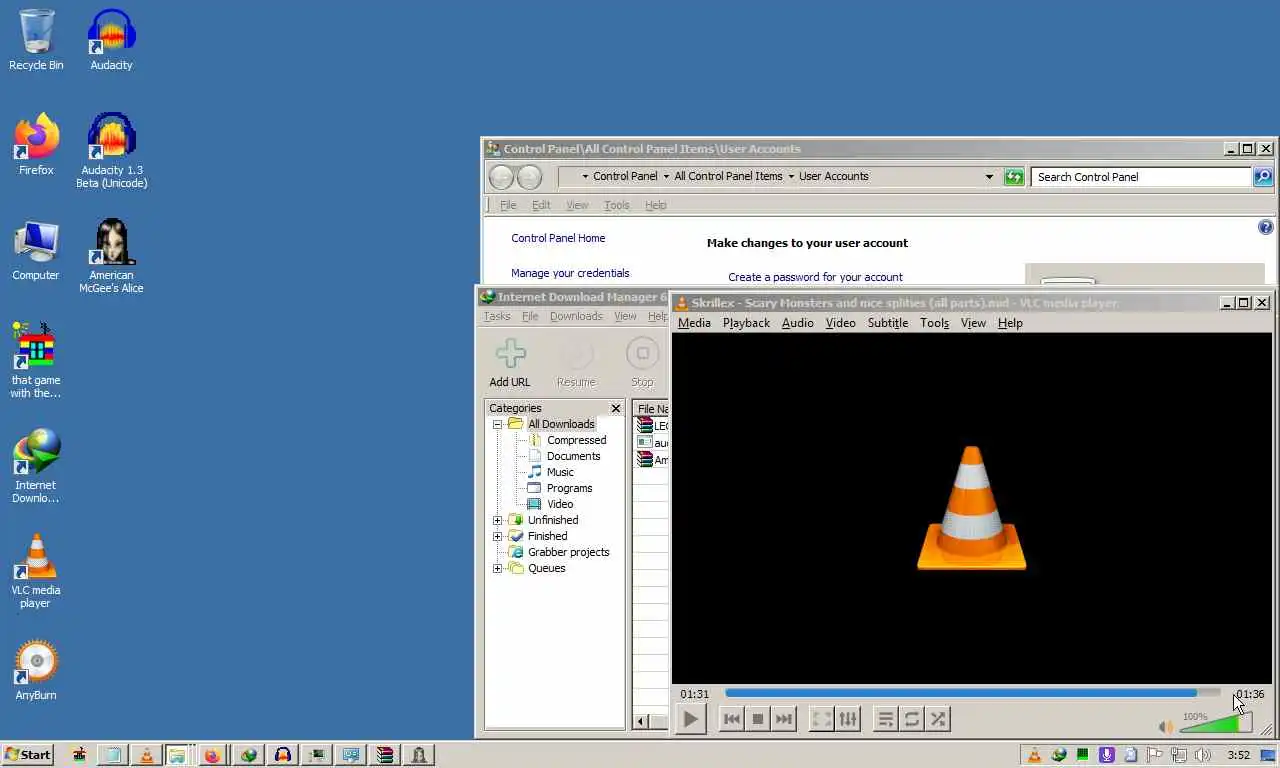Click the Control Panel search magnifier
The height and width of the screenshot is (768, 1280).
pos(1263,177)
